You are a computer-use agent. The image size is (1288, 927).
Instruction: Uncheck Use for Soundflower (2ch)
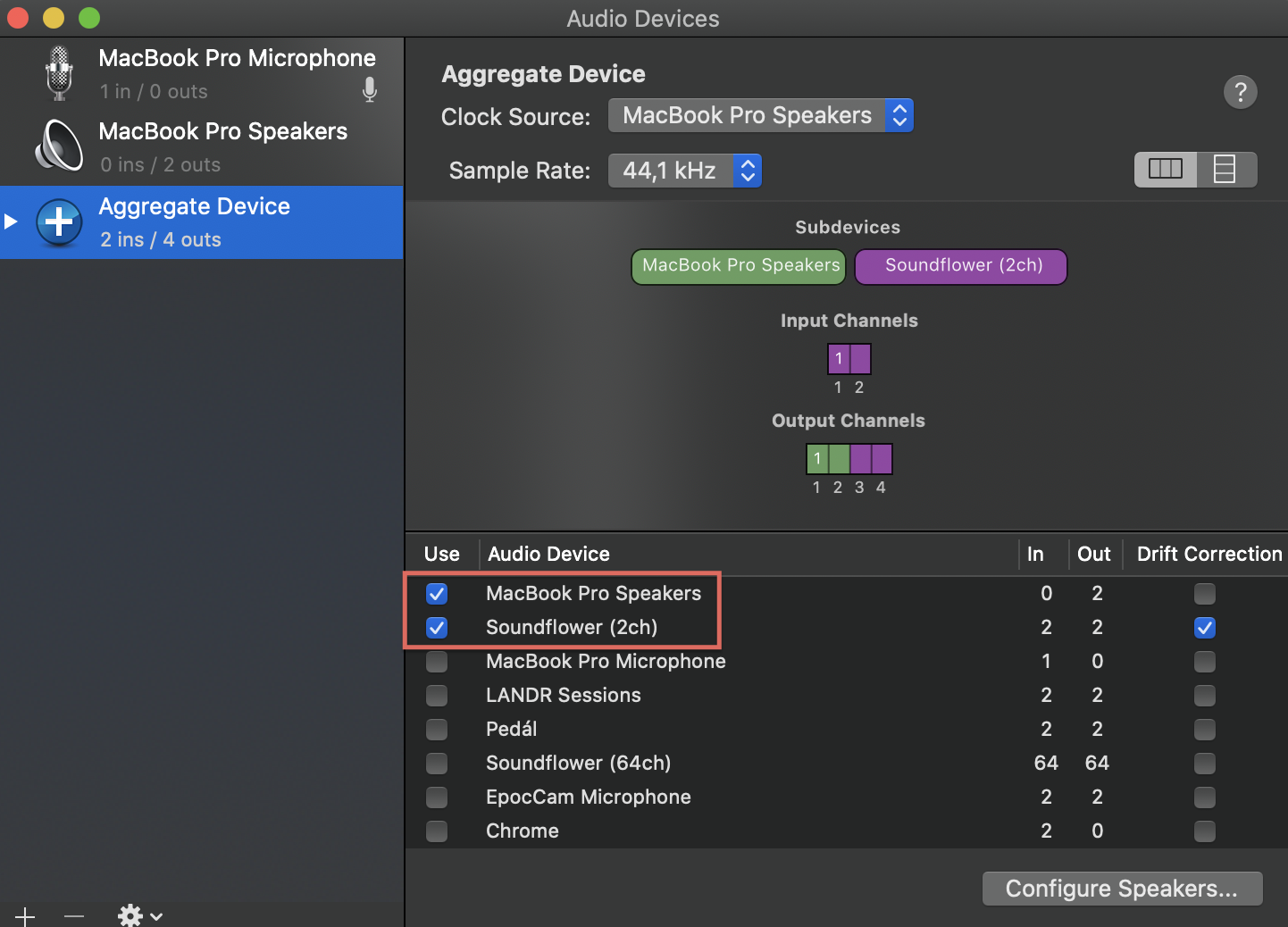(x=437, y=628)
